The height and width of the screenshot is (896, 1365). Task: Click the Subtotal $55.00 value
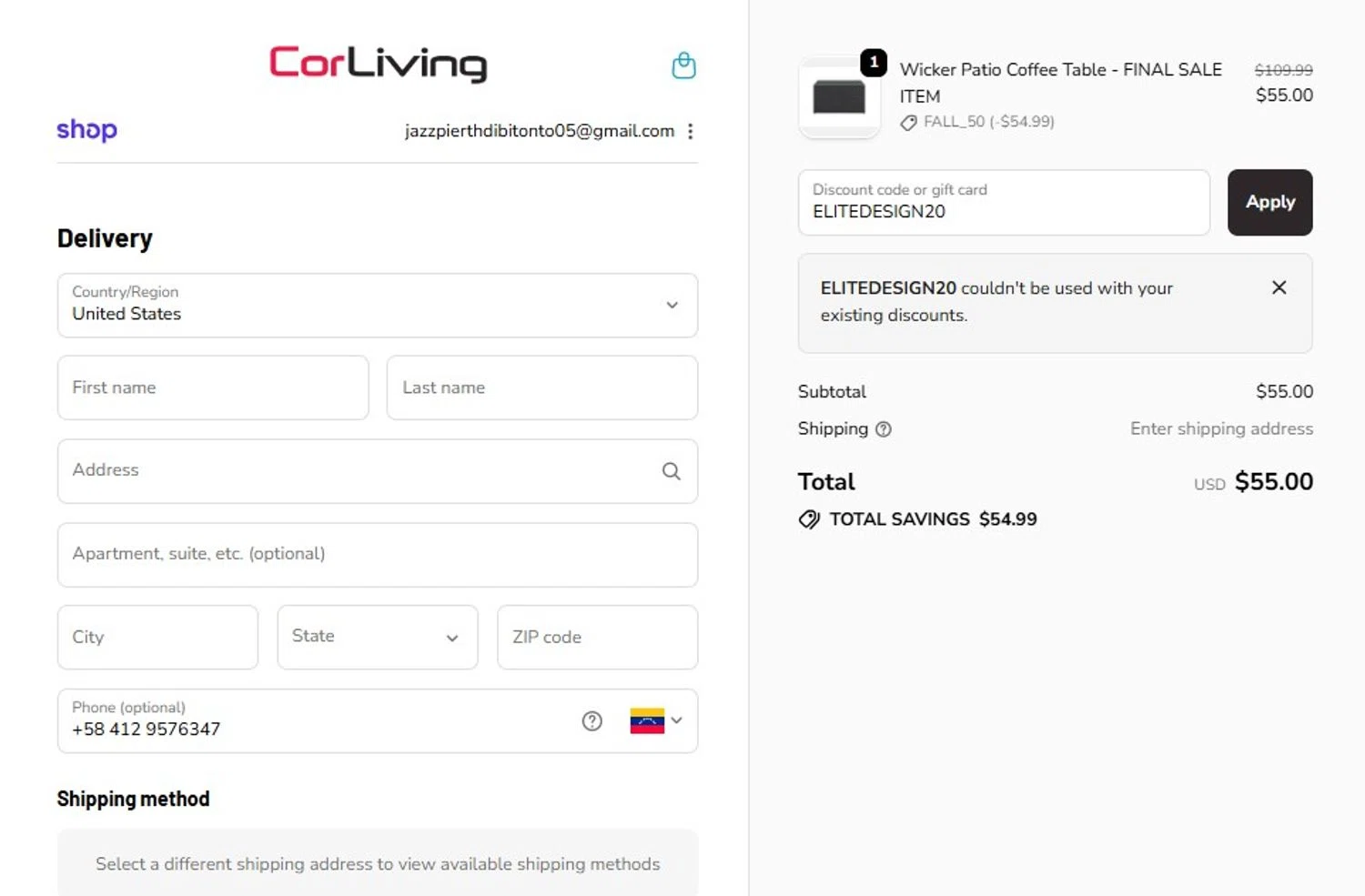1284,391
